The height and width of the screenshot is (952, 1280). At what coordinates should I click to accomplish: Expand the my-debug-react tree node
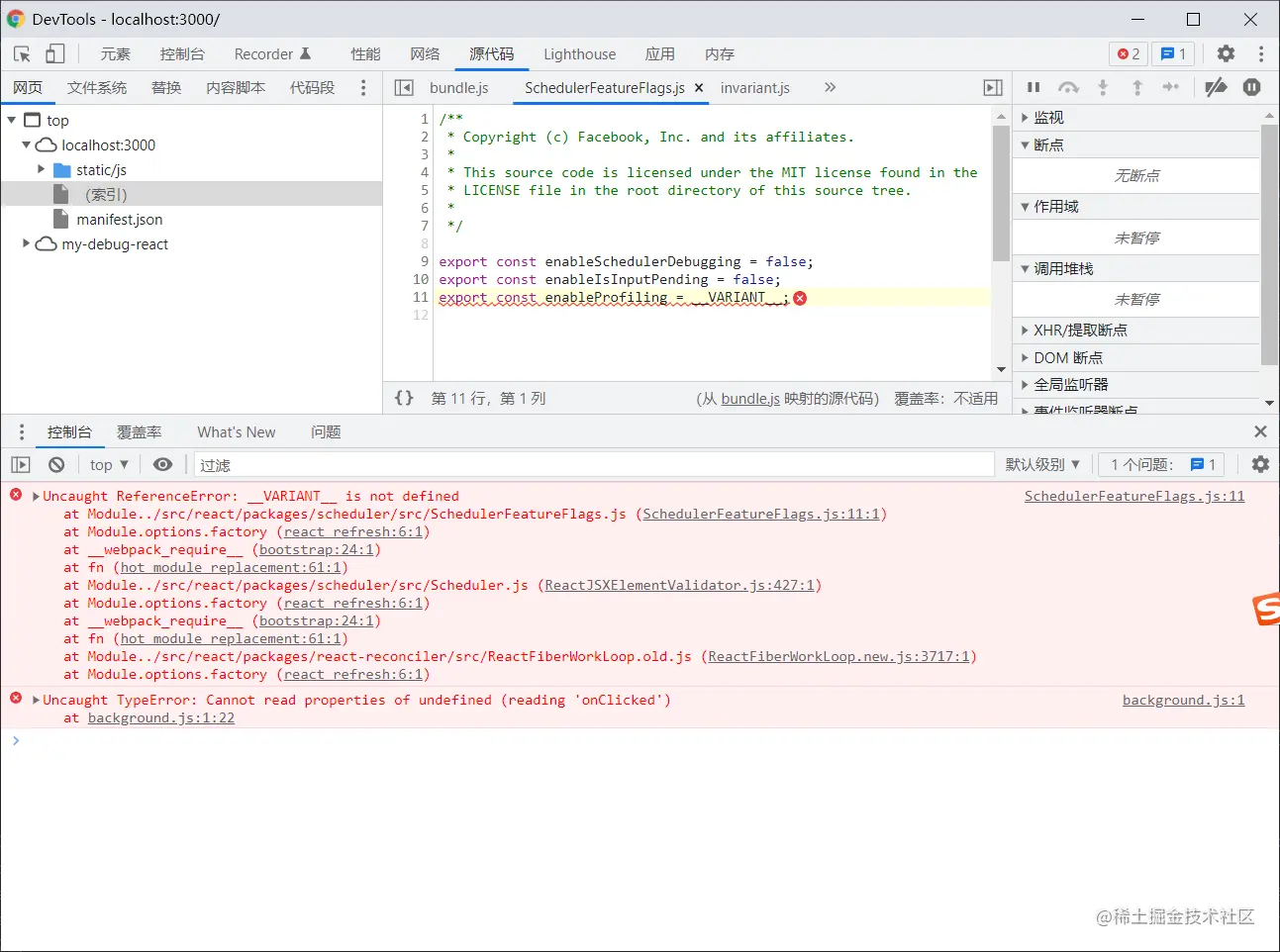pyautogui.click(x=27, y=243)
